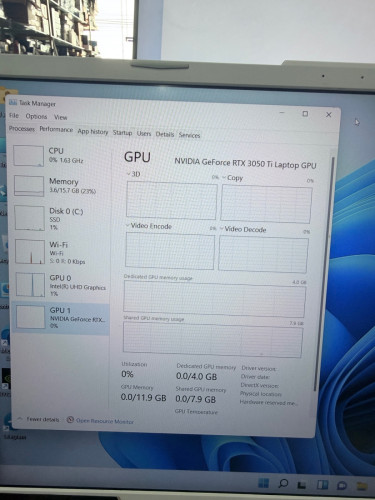375x500 pixels.
Task: Open the Startup tab
Action: [x=122, y=132]
